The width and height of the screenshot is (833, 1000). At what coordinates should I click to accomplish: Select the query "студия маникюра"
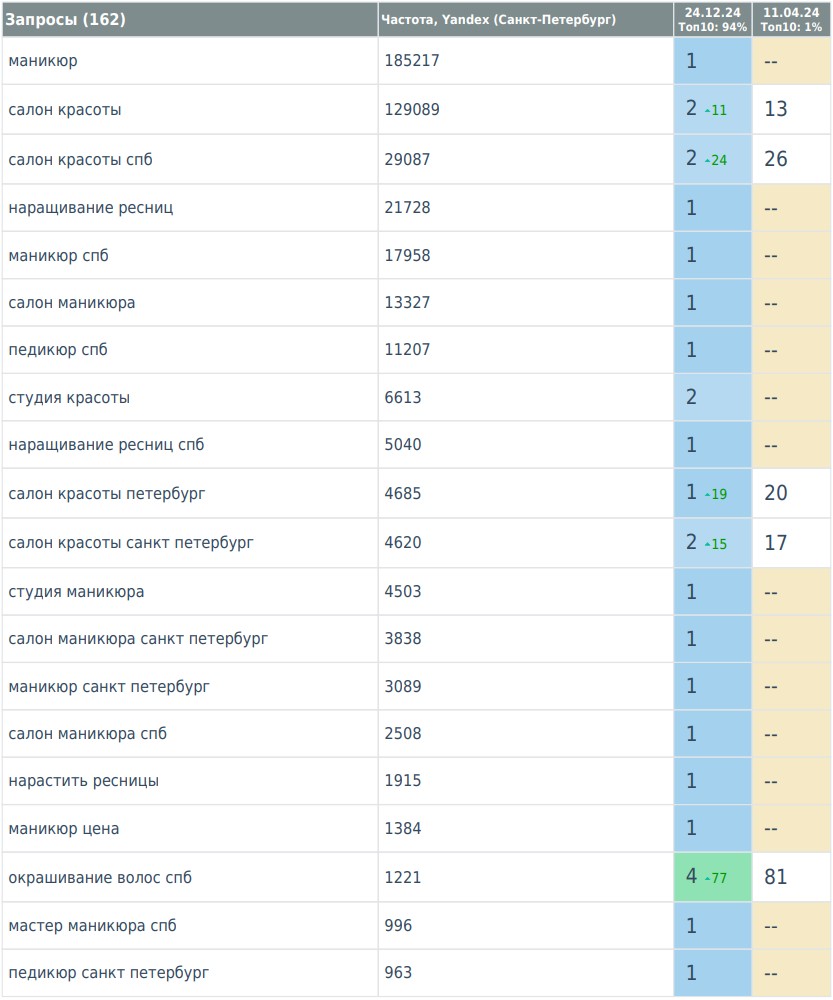(77, 592)
